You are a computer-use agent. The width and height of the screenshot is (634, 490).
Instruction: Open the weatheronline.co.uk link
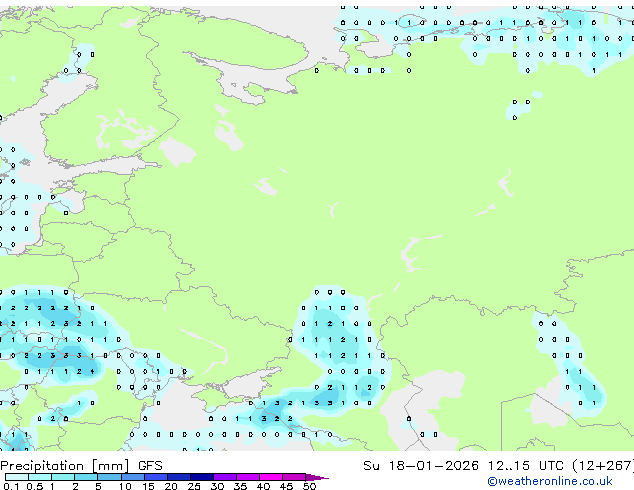(x=550, y=481)
